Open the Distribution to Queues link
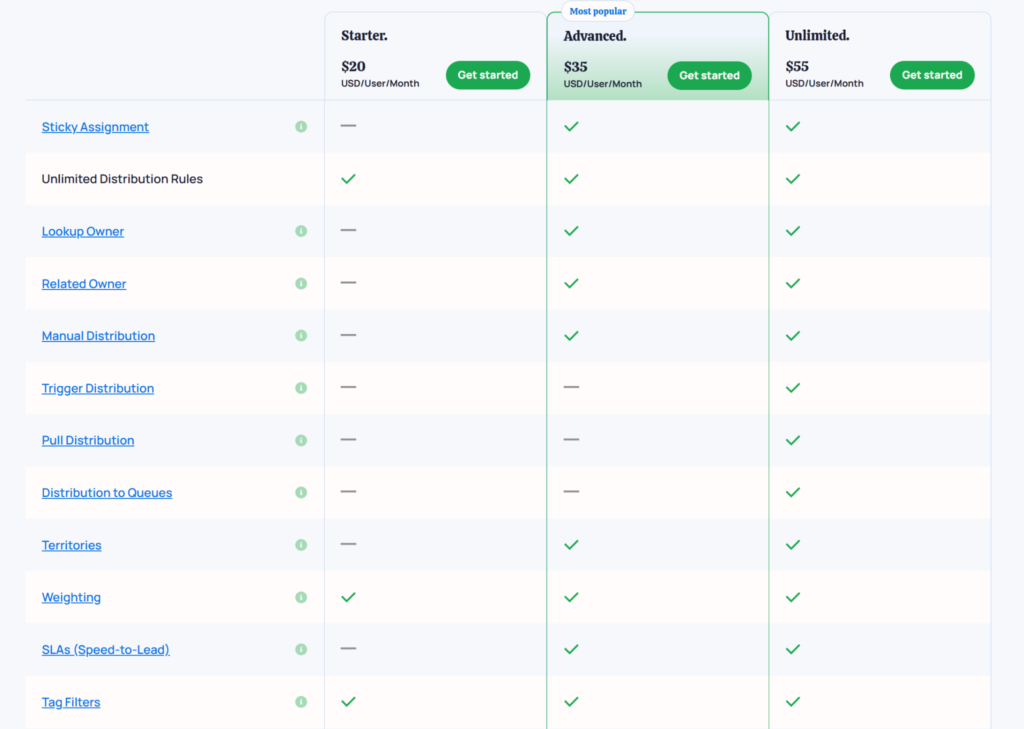 point(107,493)
